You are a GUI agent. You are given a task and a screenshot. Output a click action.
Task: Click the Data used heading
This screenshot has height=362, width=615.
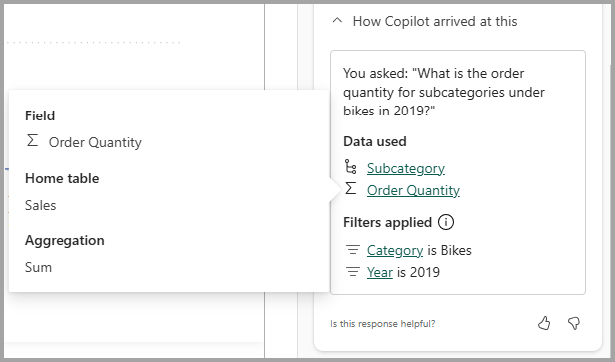click(x=375, y=141)
